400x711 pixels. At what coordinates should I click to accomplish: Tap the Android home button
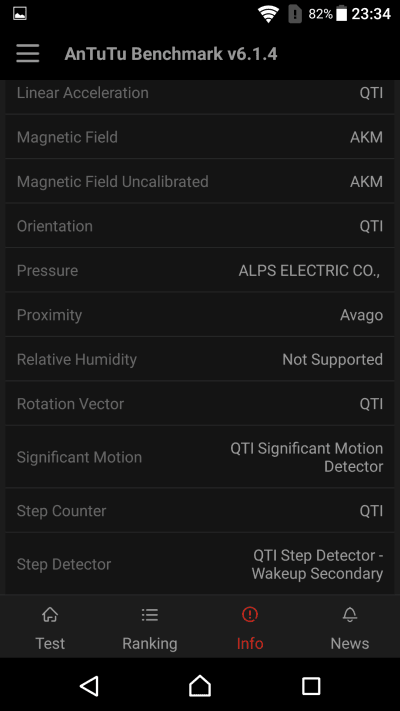200,686
